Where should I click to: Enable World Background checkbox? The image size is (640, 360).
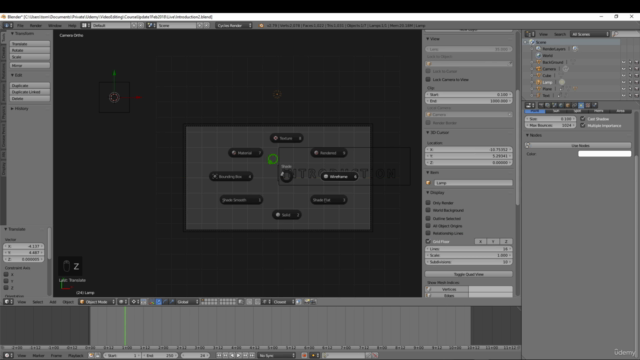[x=428, y=210]
